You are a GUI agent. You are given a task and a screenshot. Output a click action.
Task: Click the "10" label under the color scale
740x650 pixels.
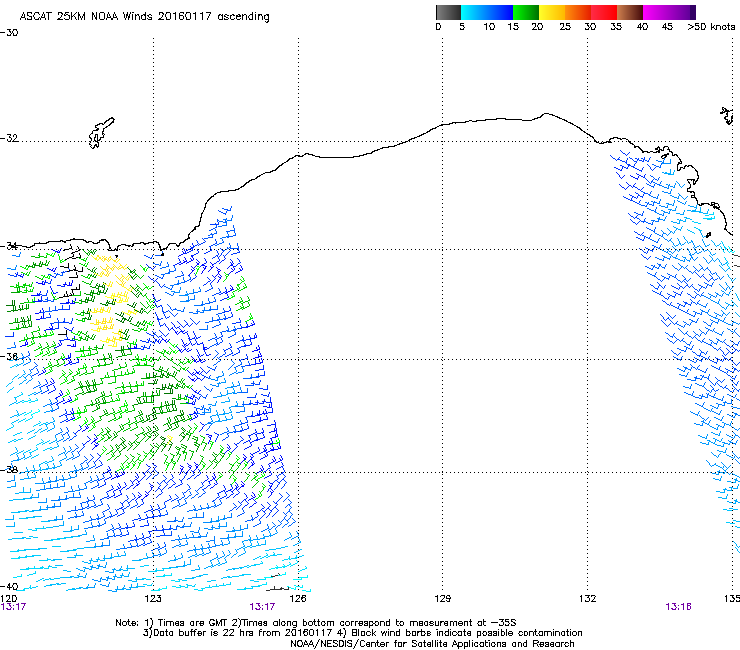pyautogui.click(x=489, y=27)
